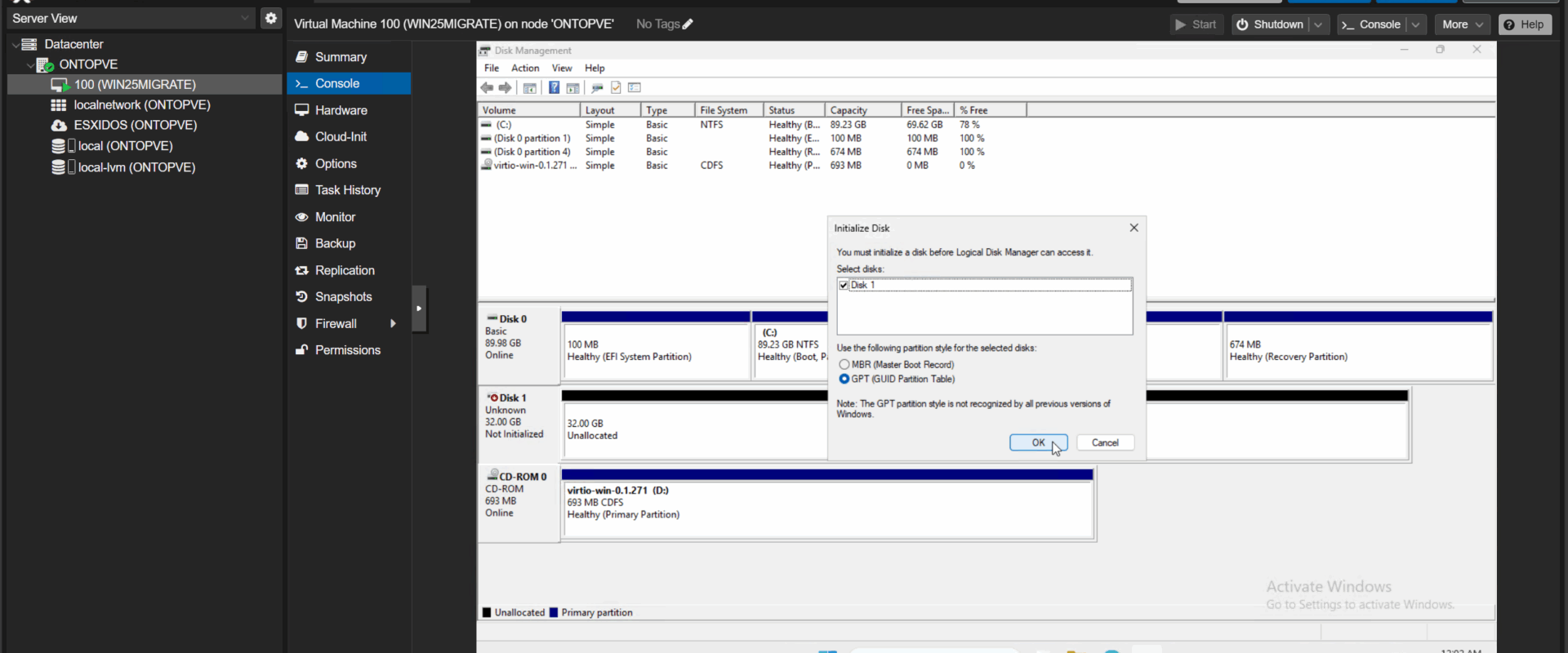The image size is (1568, 653).
Task: Collapse the Datacenter tree node
Action: coord(16,44)
